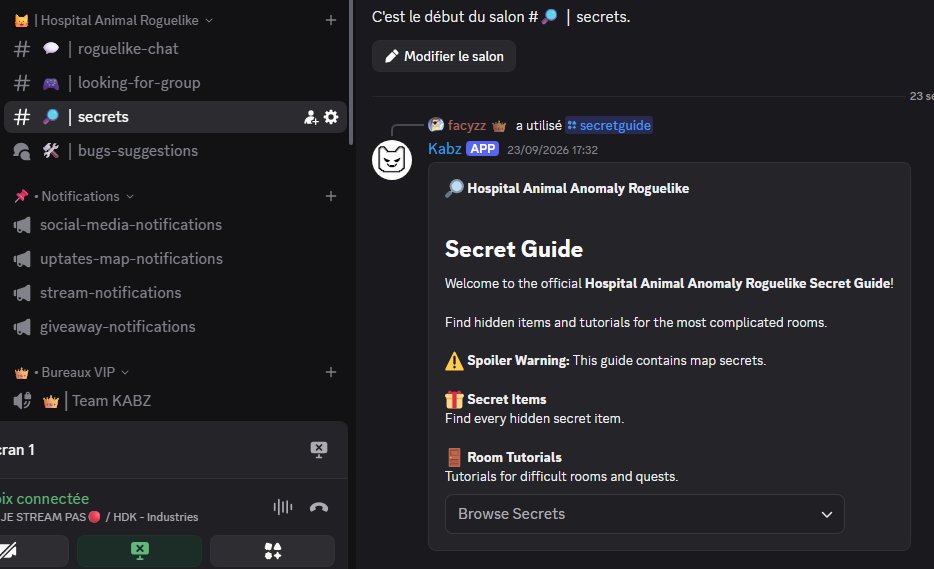Toggle camera off button
Image resolution: width=934 pixels, height=569 pixels.
(x=33, y=551)
